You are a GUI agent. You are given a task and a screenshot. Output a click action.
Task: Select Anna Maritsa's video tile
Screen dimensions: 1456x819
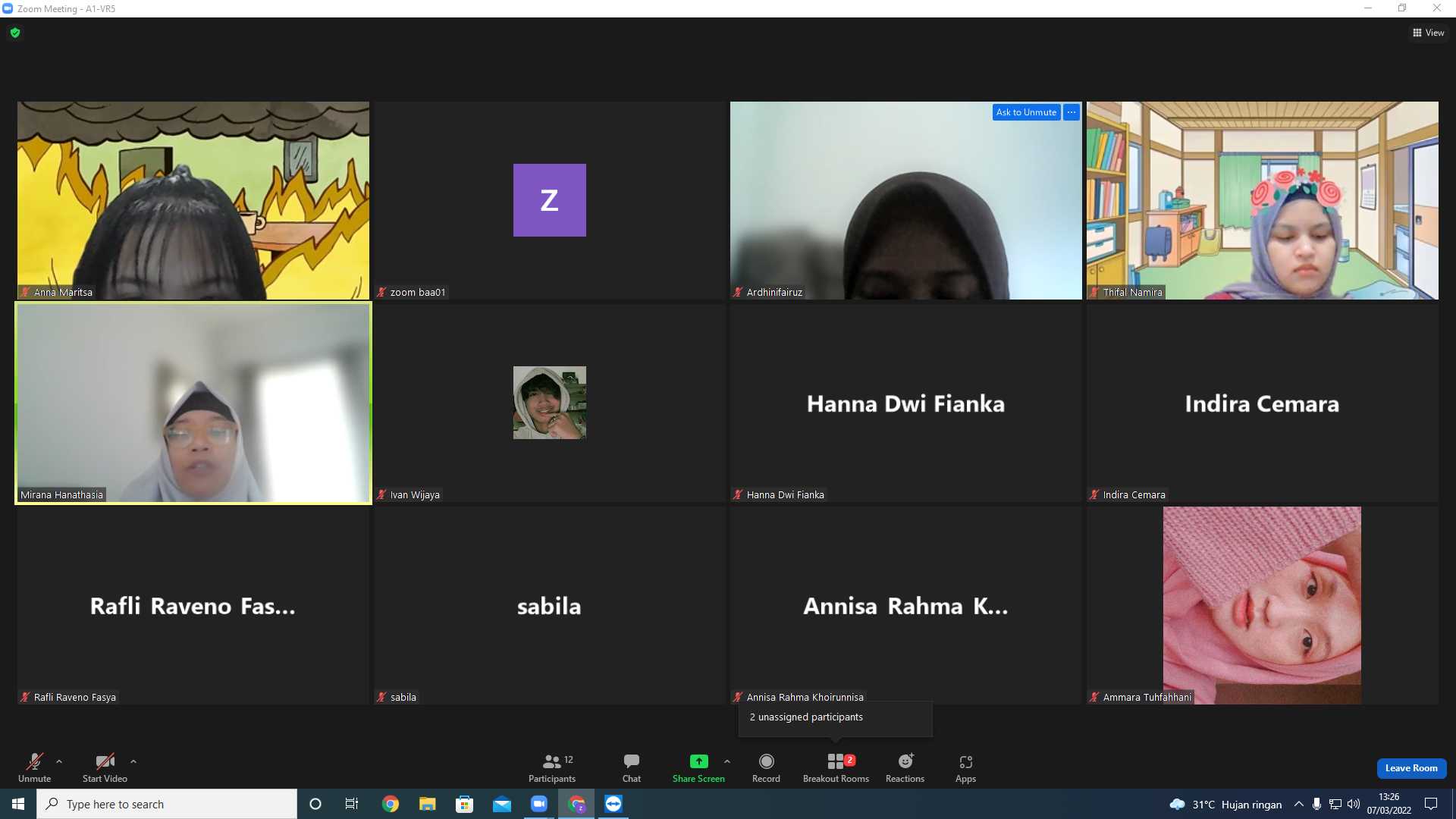(x=193, y=200)
